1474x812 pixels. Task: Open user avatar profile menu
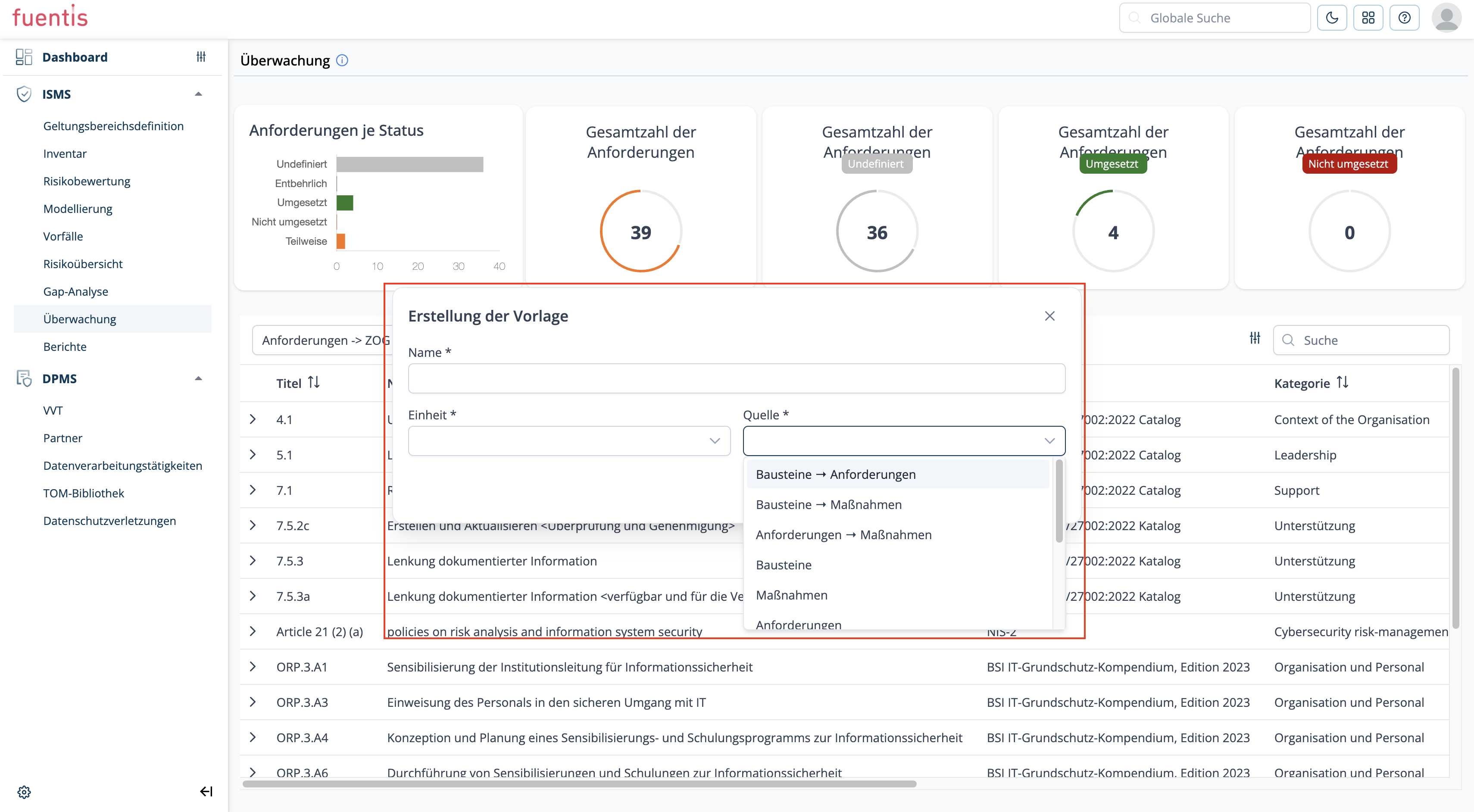click(x=1446, y=18)
